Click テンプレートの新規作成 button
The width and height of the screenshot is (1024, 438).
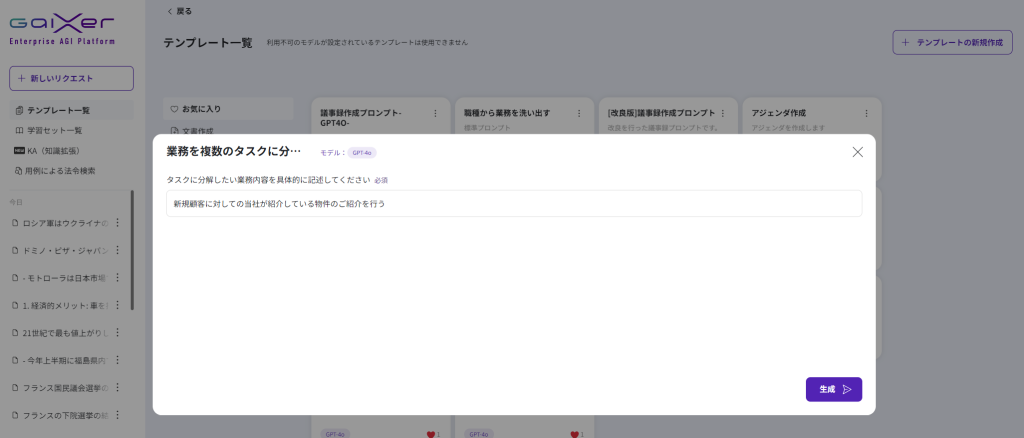point(952,42)
